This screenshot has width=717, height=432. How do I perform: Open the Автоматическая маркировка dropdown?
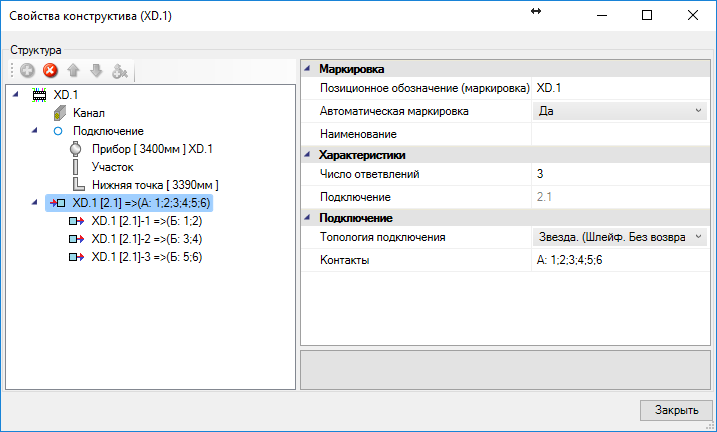point(698,111)
